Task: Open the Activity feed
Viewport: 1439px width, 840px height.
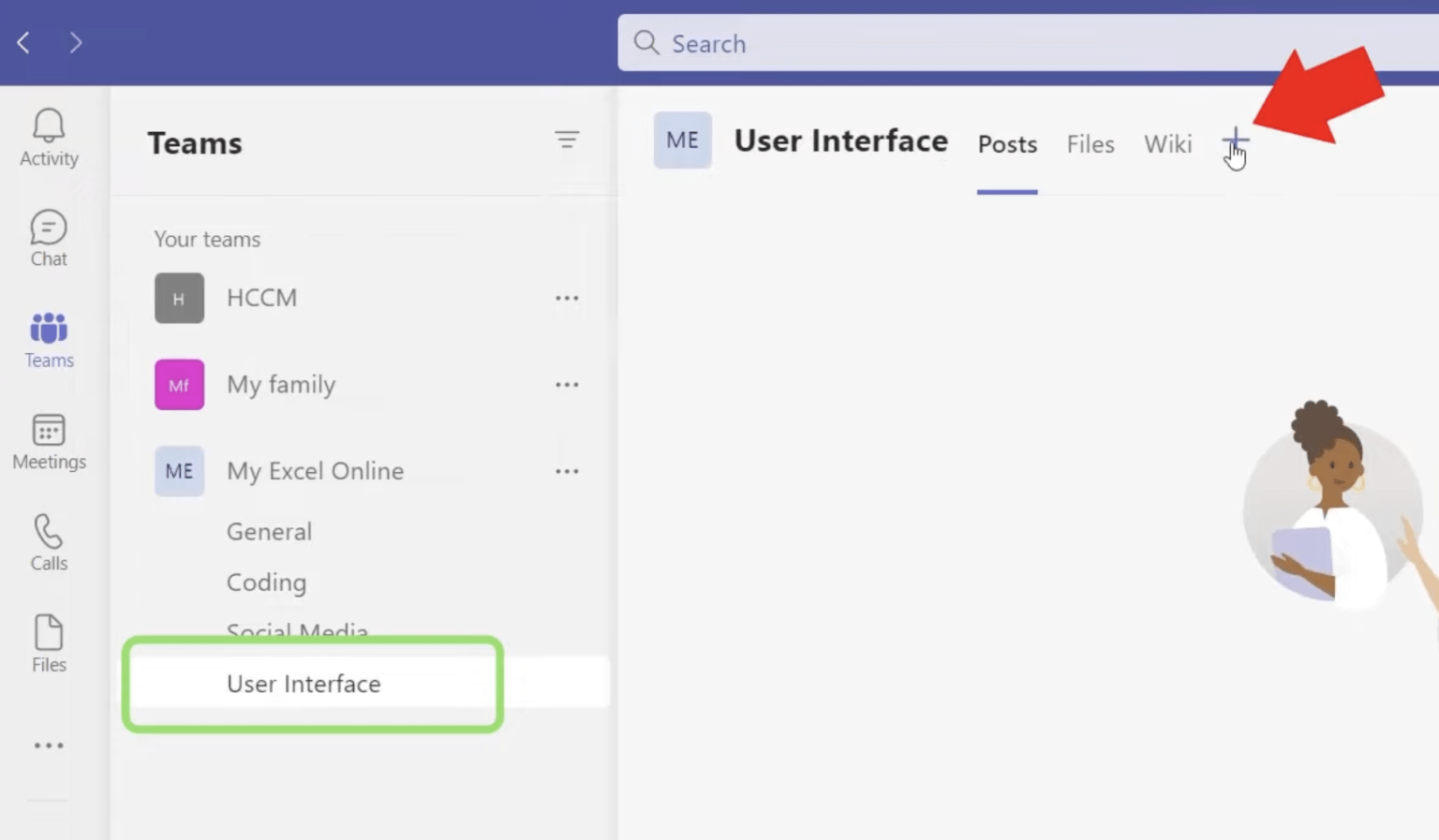Action: (48, 136)
